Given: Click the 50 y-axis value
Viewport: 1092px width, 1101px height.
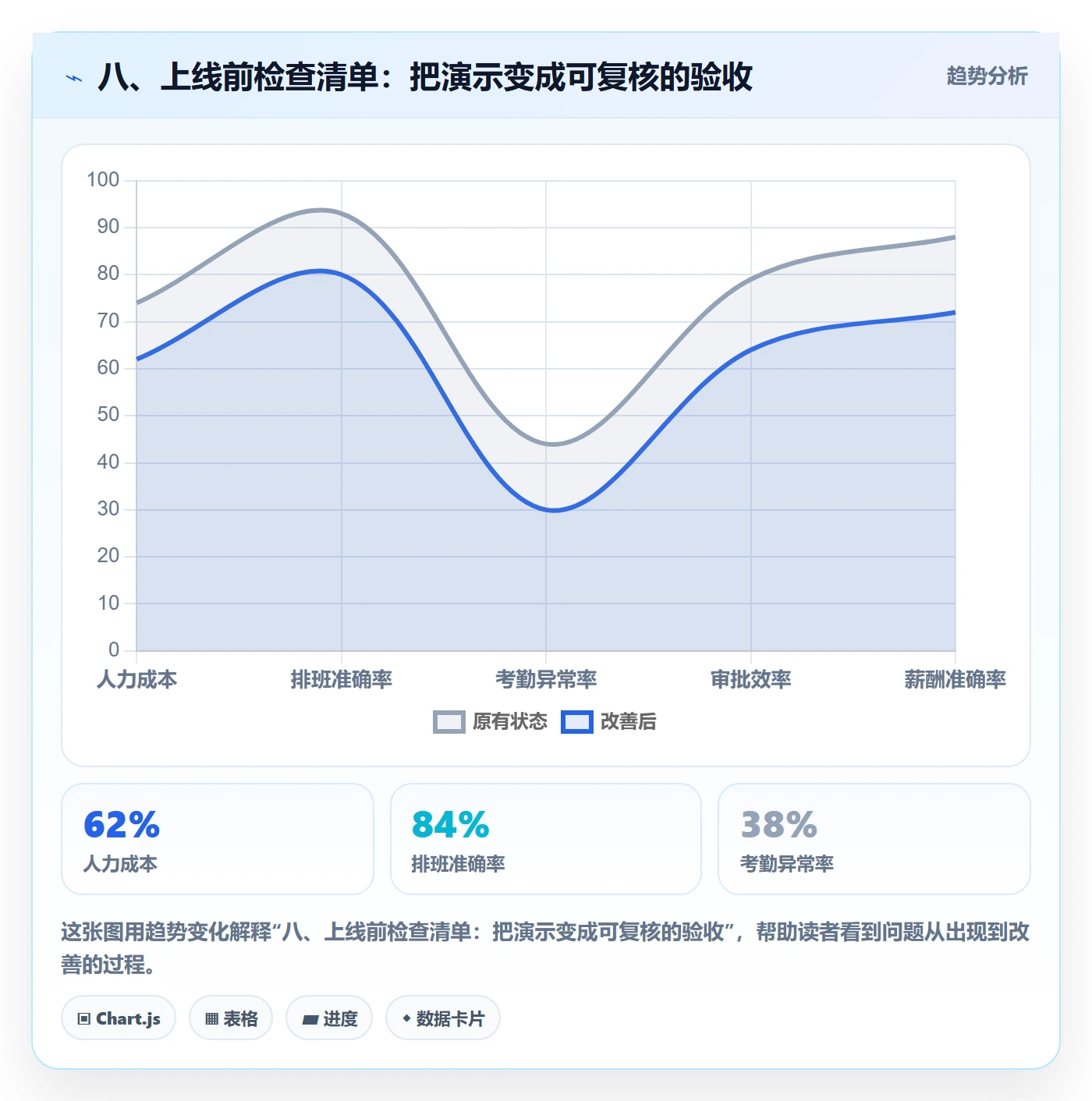Looking at the screenshot, I should pos(108,415).
